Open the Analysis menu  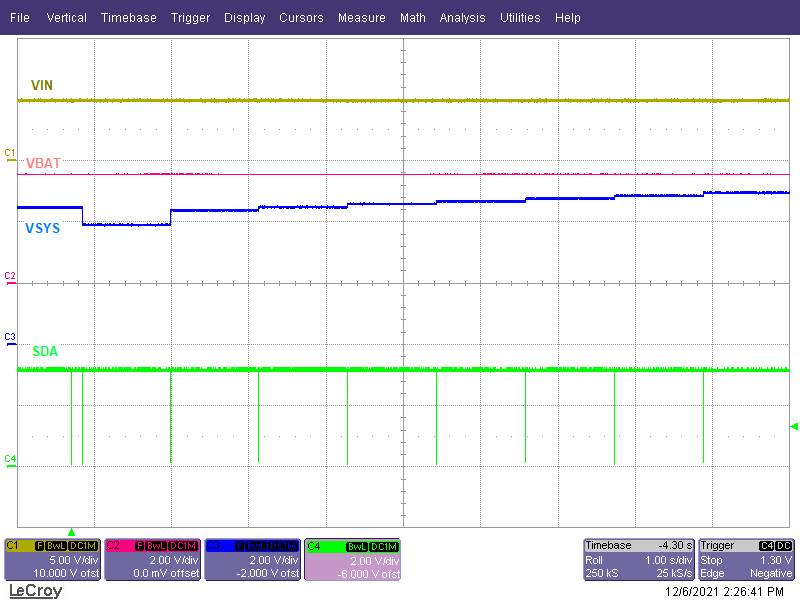[x=462, y=17]
